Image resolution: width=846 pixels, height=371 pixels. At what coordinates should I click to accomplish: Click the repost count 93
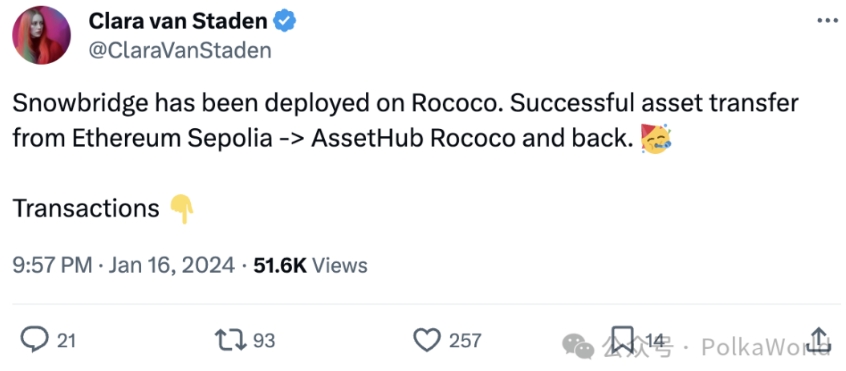tap(264, 340)
